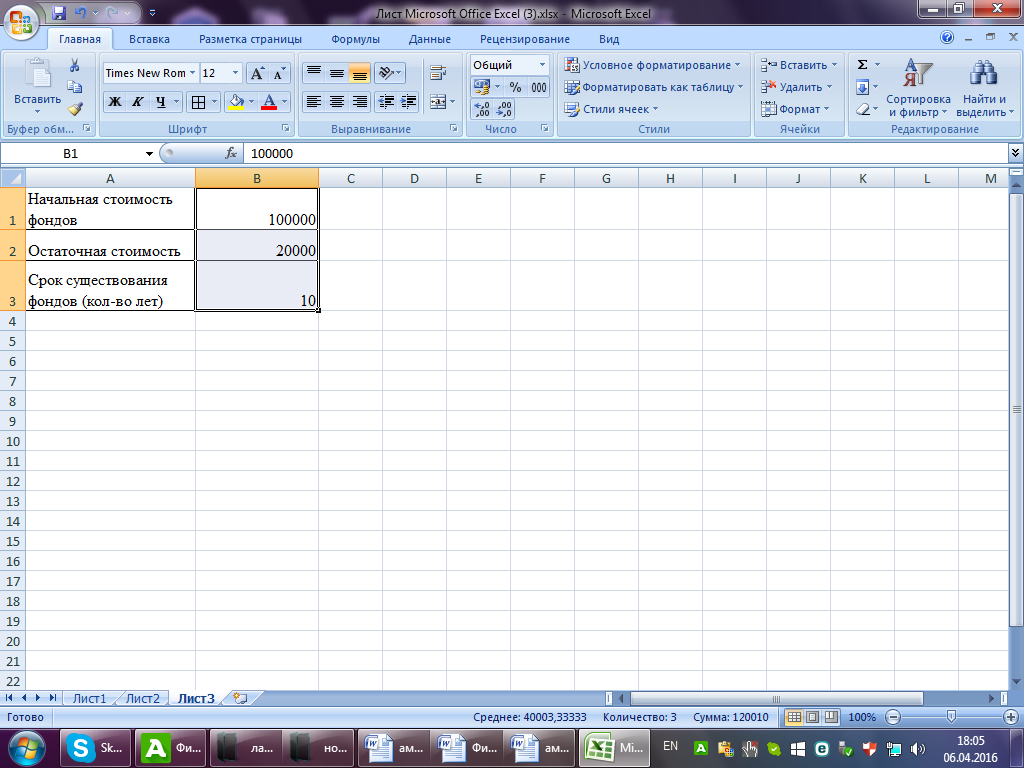Viewport: 1024px width, 768px height.
Task: Switch to sheet Лист1
Action: point(89,698)
